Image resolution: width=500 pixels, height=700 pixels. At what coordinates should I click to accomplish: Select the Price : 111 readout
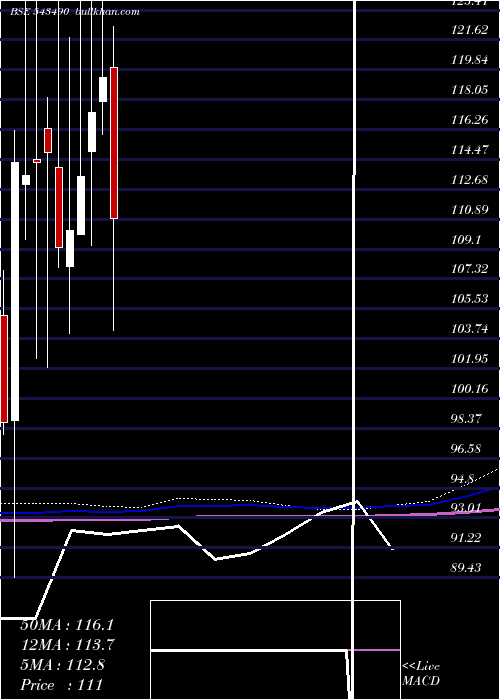click(62, 685)
